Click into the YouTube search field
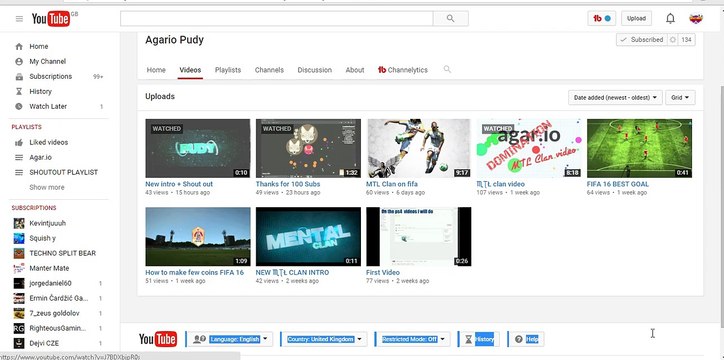Screen dimensions: 724x360 [277, 18]
